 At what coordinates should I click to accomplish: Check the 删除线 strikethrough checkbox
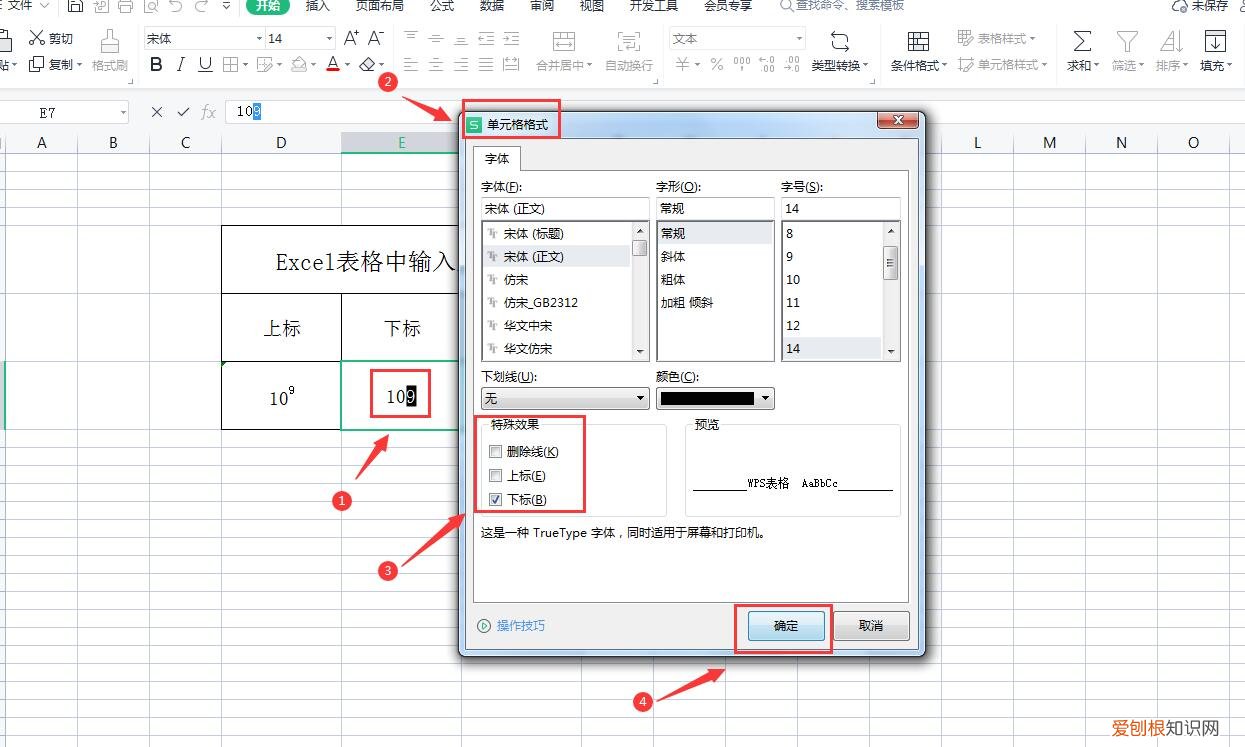(x=496, y=451)
